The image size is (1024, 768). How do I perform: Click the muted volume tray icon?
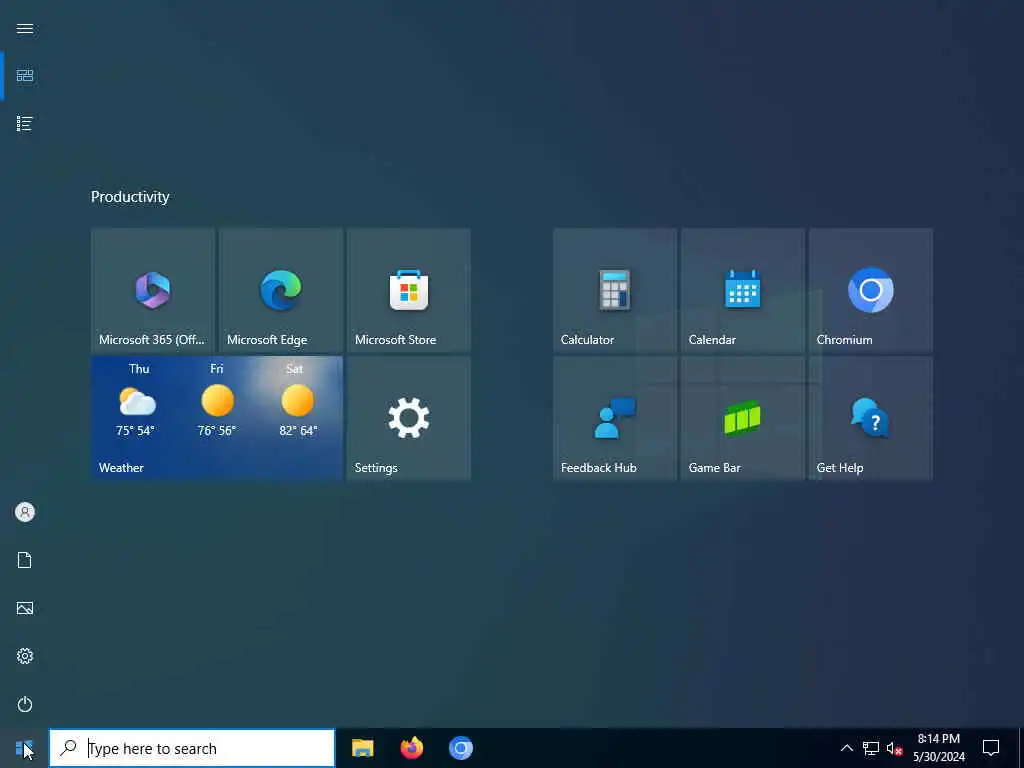click(894, 748)
